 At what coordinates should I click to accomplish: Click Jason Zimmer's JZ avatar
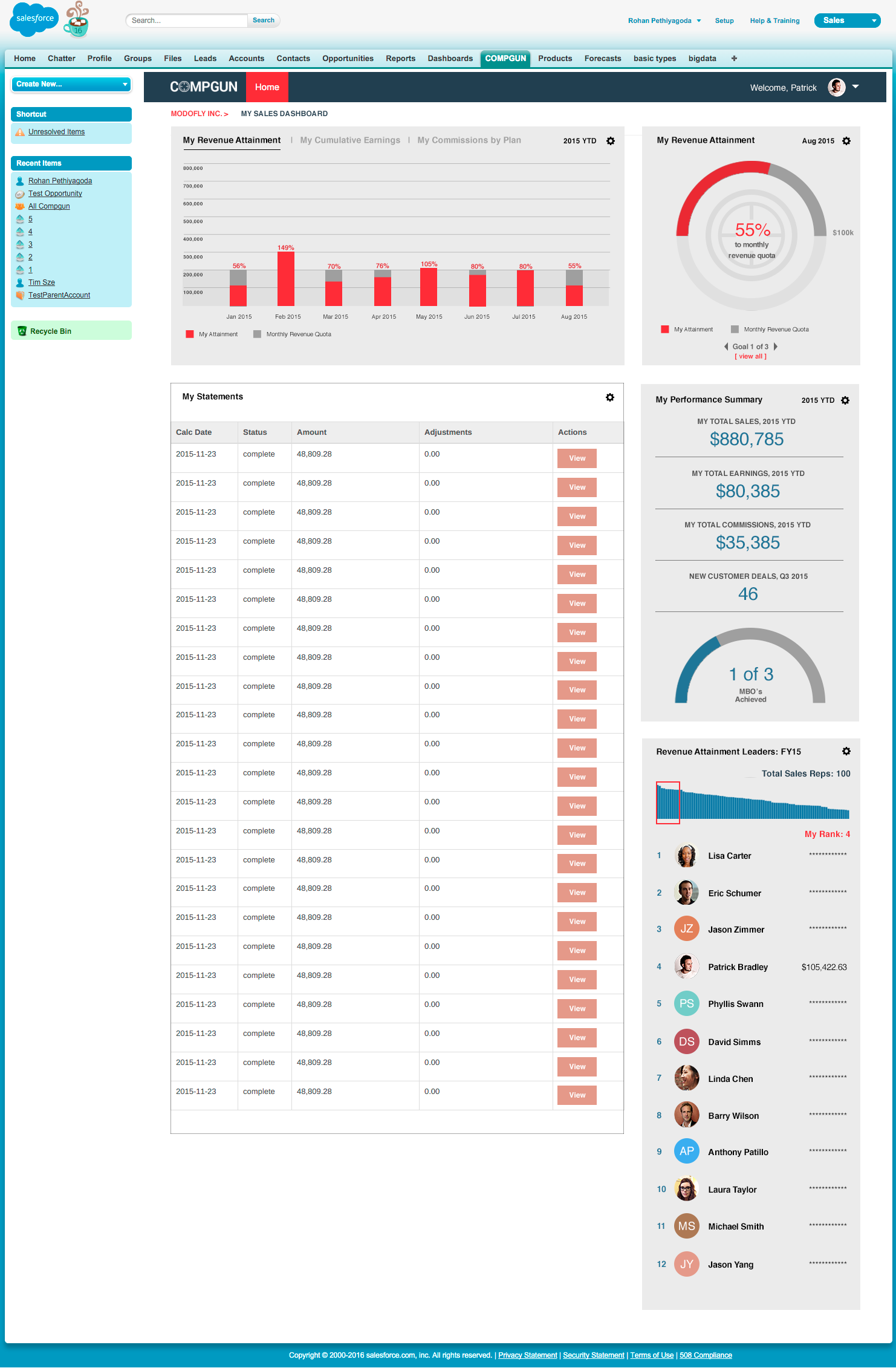coord(686,929)
